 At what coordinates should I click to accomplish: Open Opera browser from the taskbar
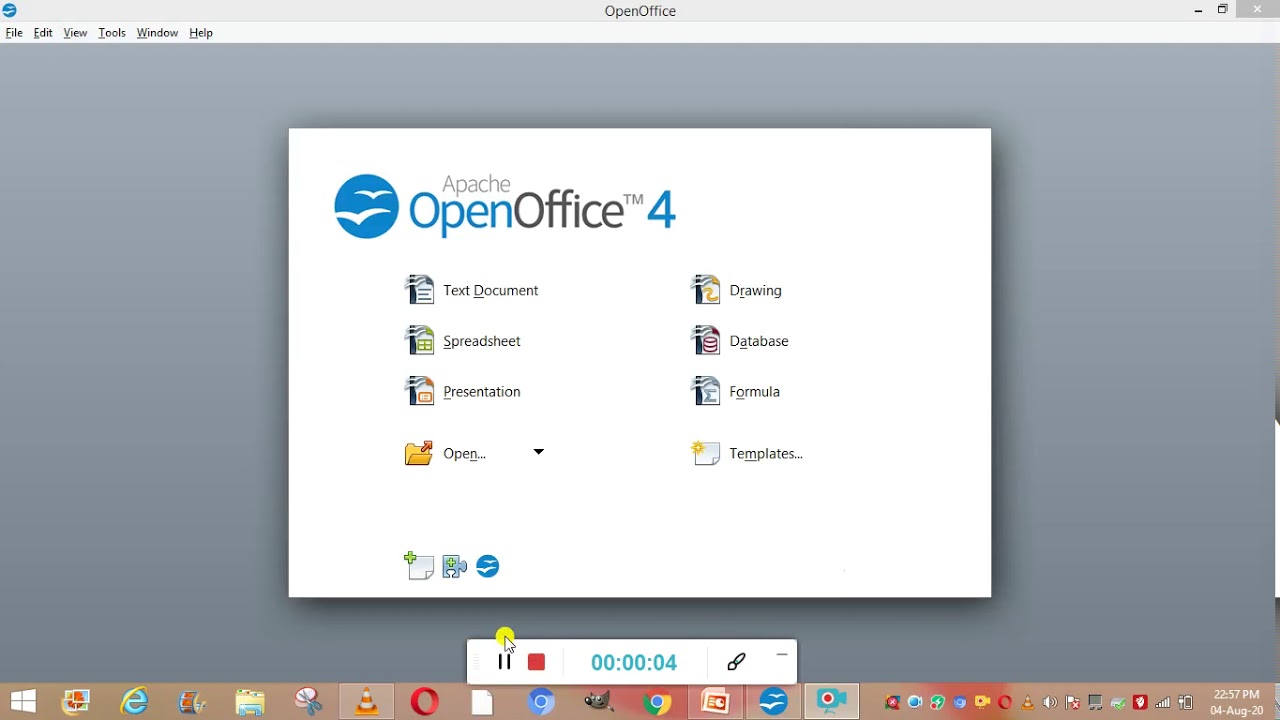tap(425, 702)
